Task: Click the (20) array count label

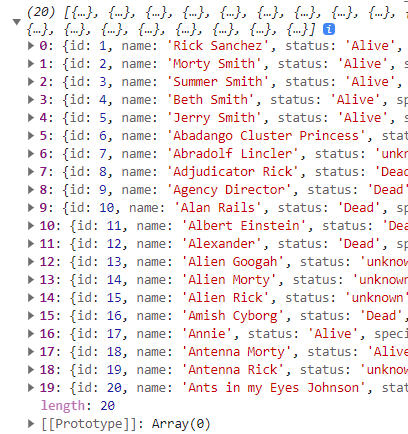Action: tap(41, 12)
